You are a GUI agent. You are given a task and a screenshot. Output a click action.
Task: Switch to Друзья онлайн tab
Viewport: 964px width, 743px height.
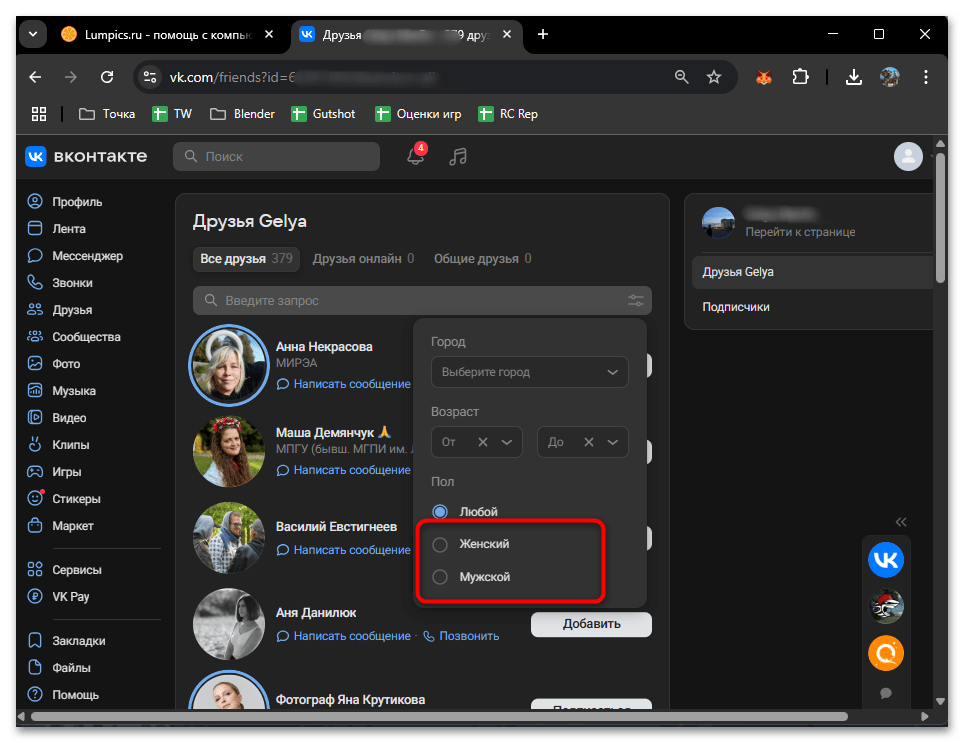tap(363, 259)
